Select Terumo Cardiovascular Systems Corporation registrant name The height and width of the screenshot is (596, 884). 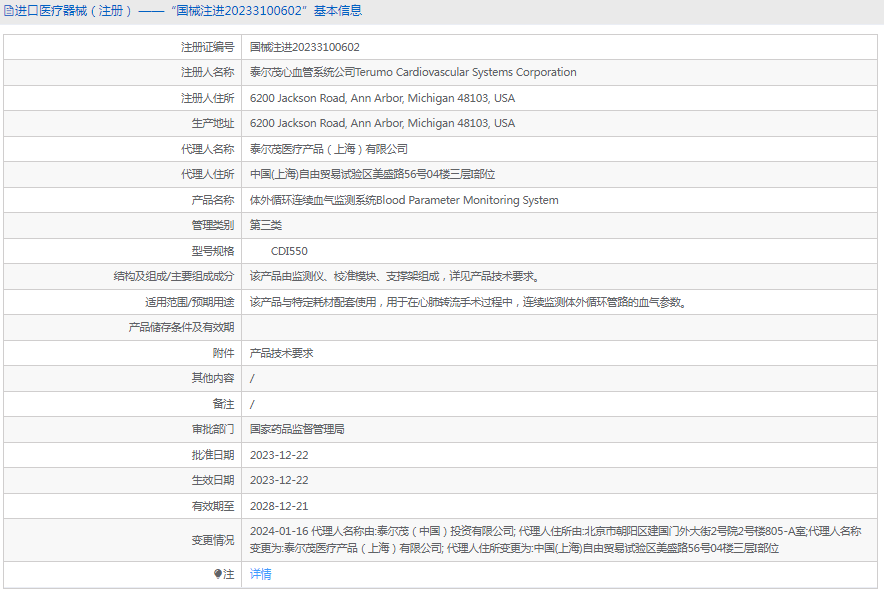413,72
